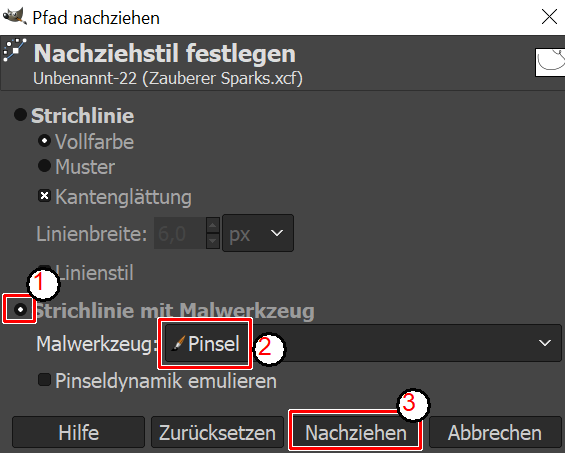Select Strichlinie mit Malwerkzeug radio button
The height and width of the screenshot is (453, 565).
coord(20,309)
